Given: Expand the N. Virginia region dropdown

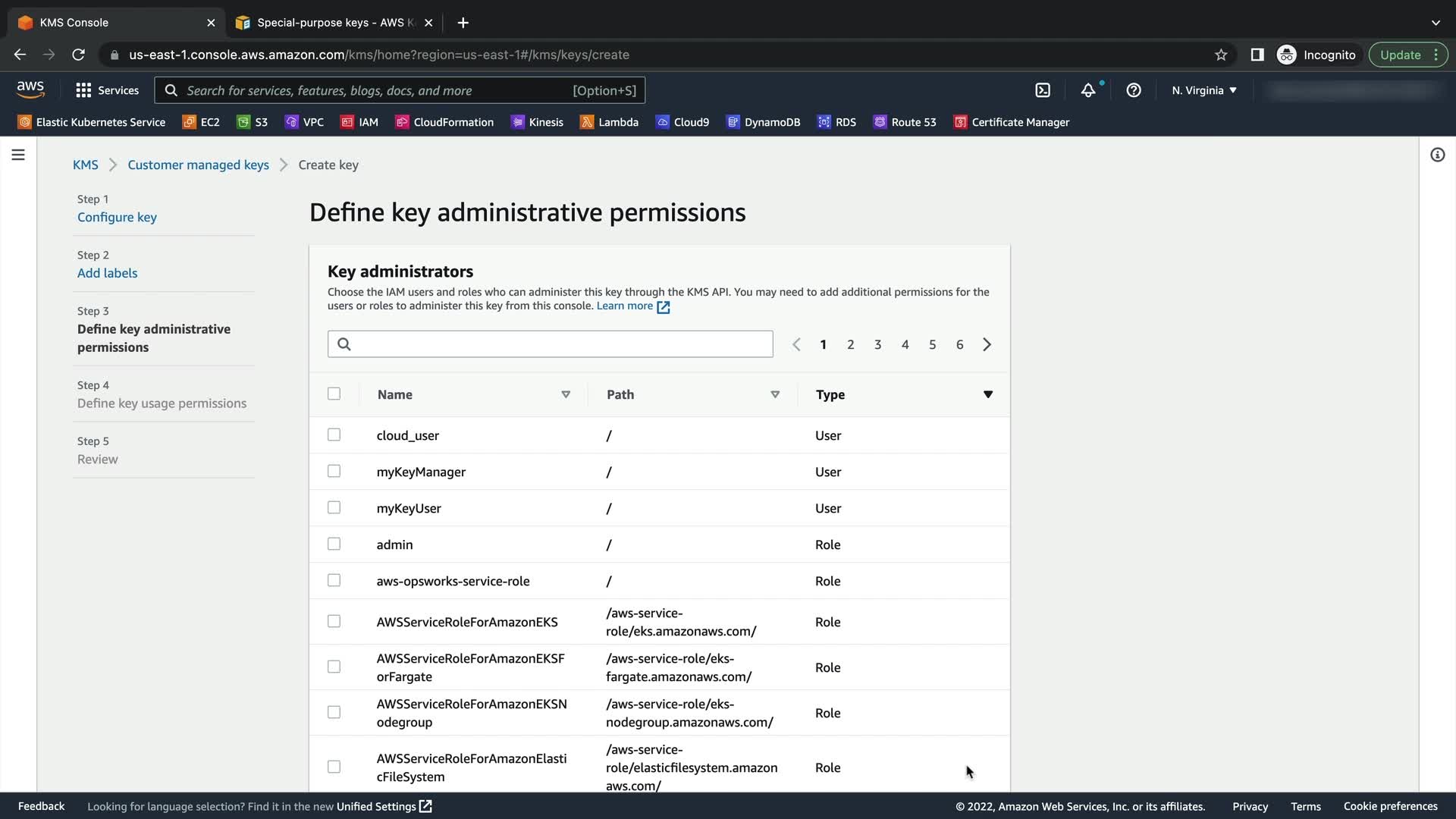Looking at the screenshot, I should [1203, 90].
